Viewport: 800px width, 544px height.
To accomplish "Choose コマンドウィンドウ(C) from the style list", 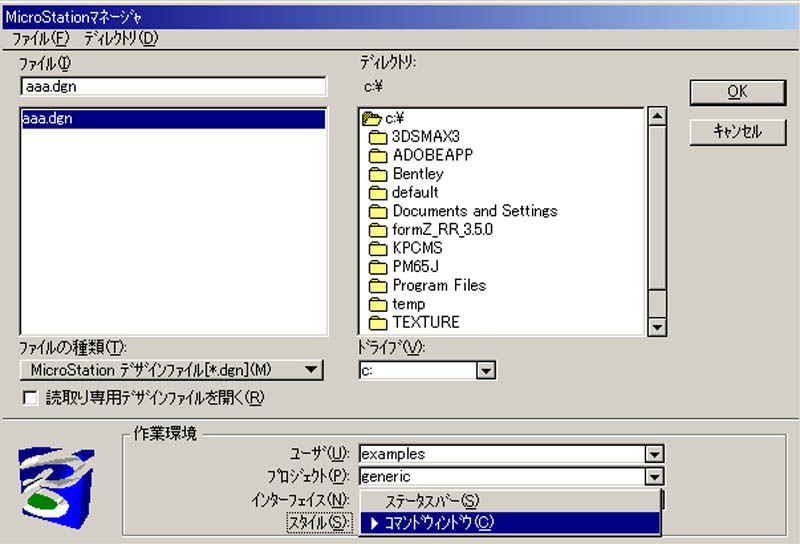I will 510,523.
